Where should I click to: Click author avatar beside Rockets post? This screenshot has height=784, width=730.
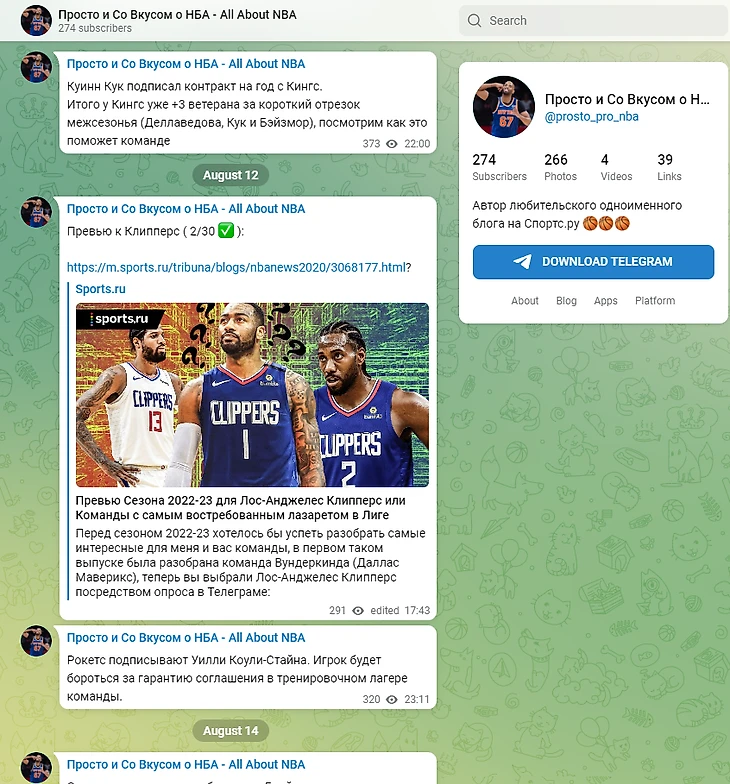36,641
